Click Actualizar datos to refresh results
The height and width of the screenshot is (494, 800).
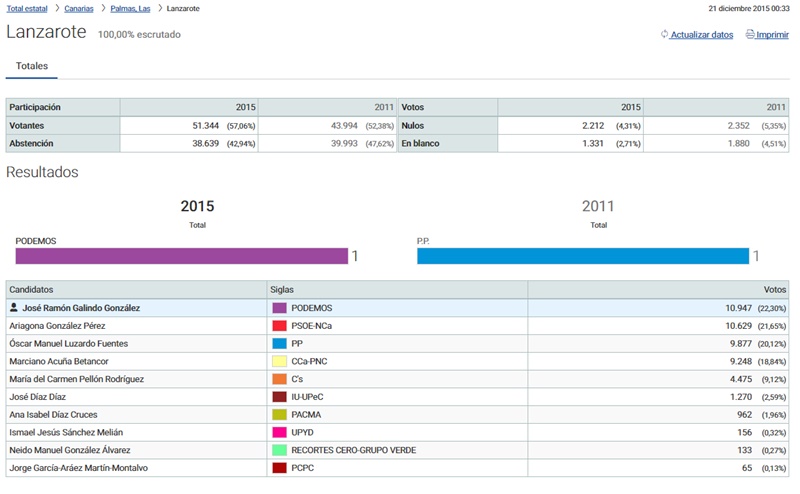click(x=701, y=35)
